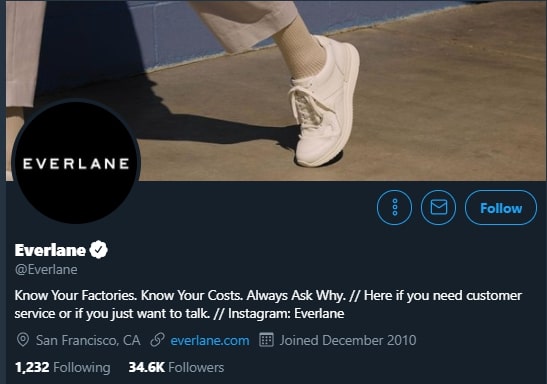This screenshot has height=384, width=547.
Task: Click the location pin icon
Action: (x=23, y=340)
